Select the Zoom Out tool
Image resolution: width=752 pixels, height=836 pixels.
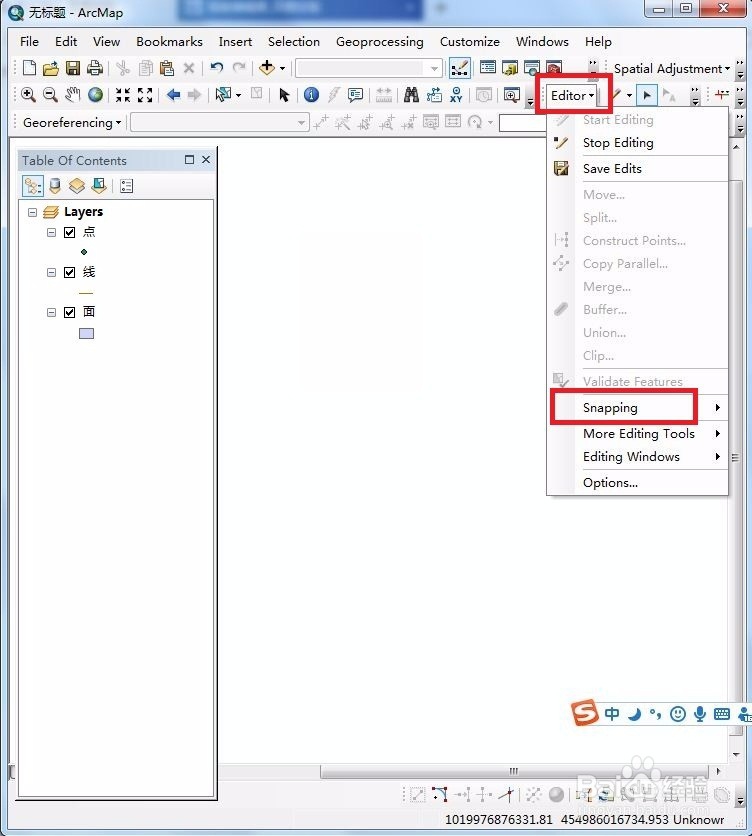coord(50,95)
